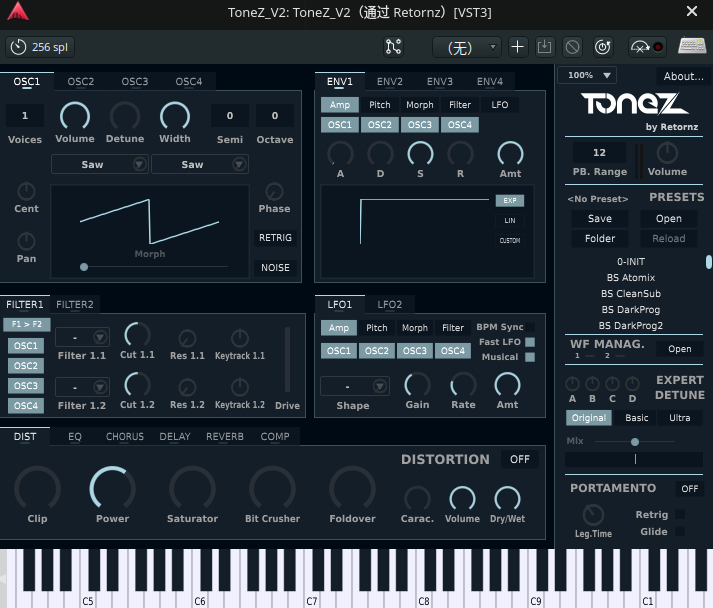This screenshot has height=608, width=713.
Task: Click the OSC1 Volume knob
Action: pos(75,116)
